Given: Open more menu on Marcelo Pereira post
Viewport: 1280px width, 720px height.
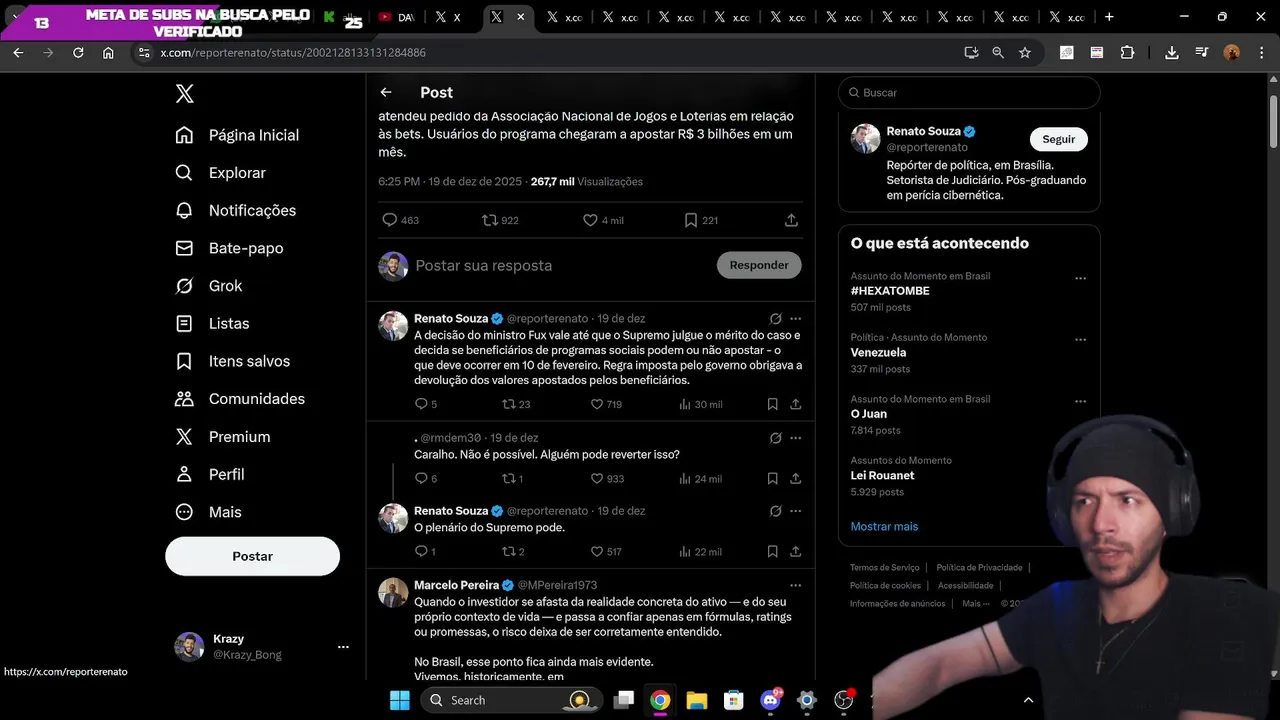Looking at the screenshot, I should 796,585.
